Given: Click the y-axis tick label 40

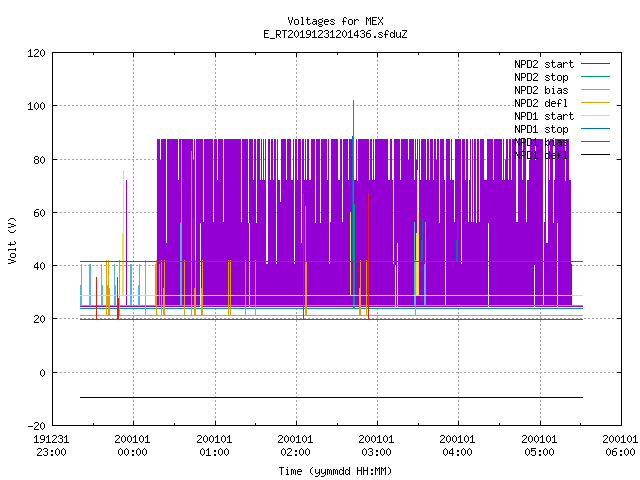Looking at the screenshot, I should pyautogui.click(x=39, y=266).
